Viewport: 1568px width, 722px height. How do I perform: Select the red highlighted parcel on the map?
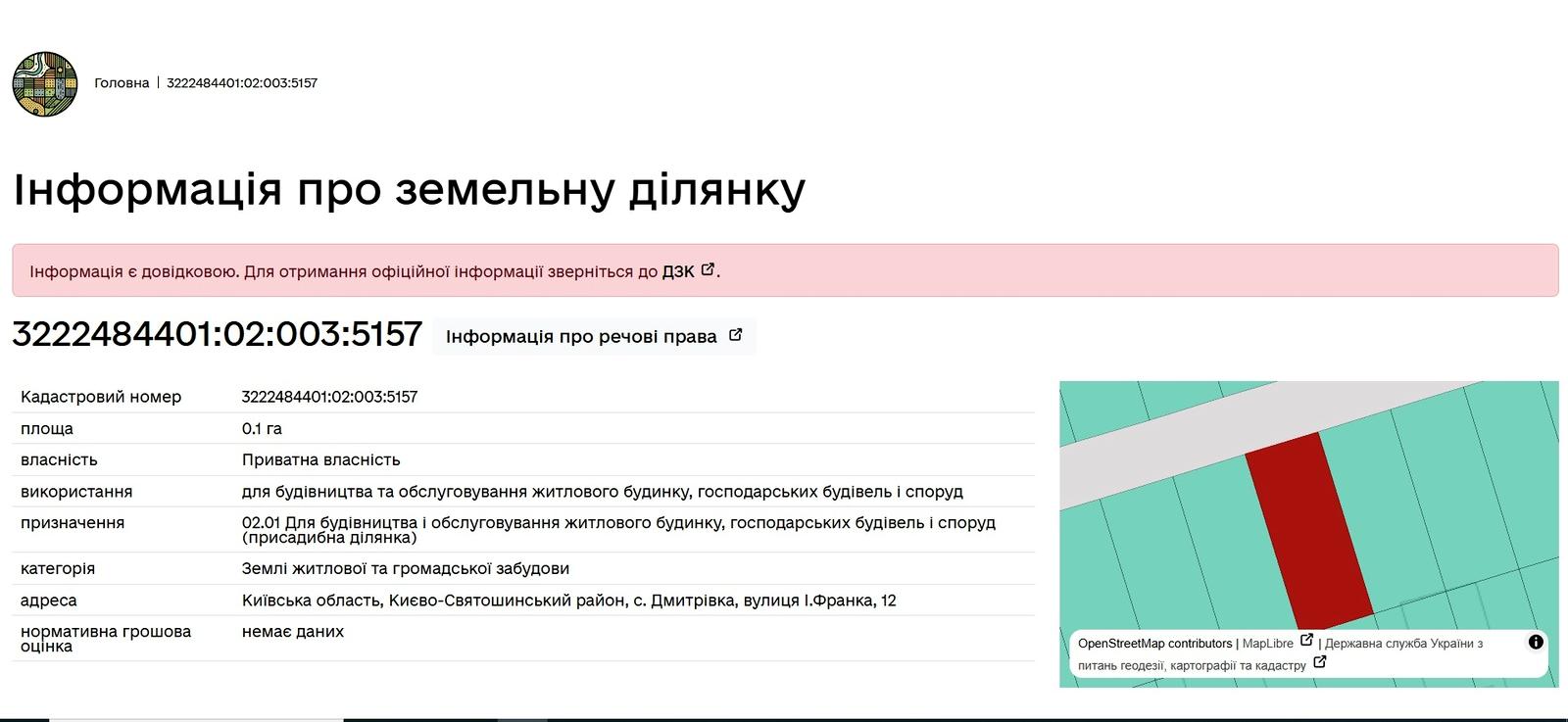[x=1309, y=529]
